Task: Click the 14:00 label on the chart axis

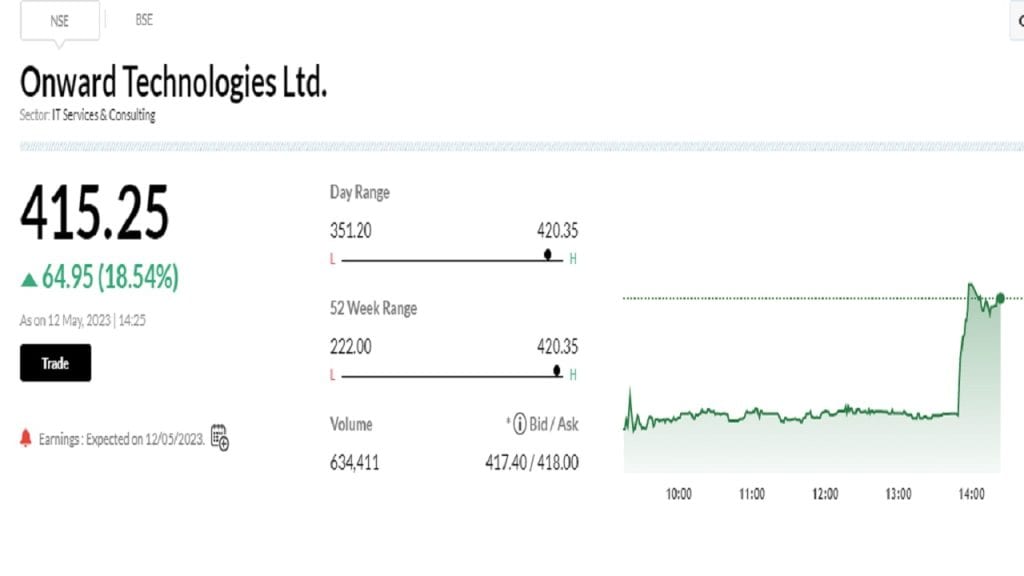Action: [971, 494]
